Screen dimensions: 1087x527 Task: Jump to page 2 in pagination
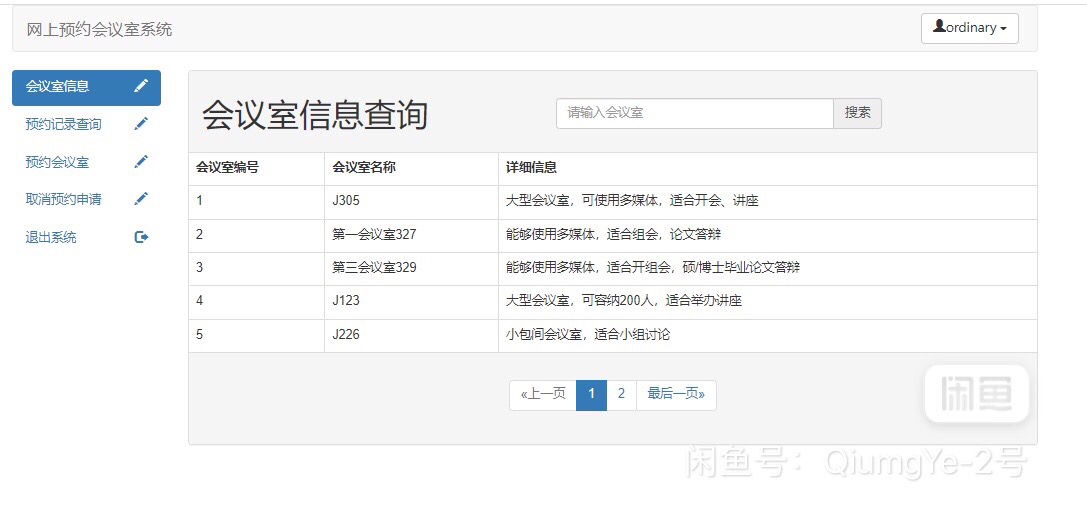coord(621,394)
